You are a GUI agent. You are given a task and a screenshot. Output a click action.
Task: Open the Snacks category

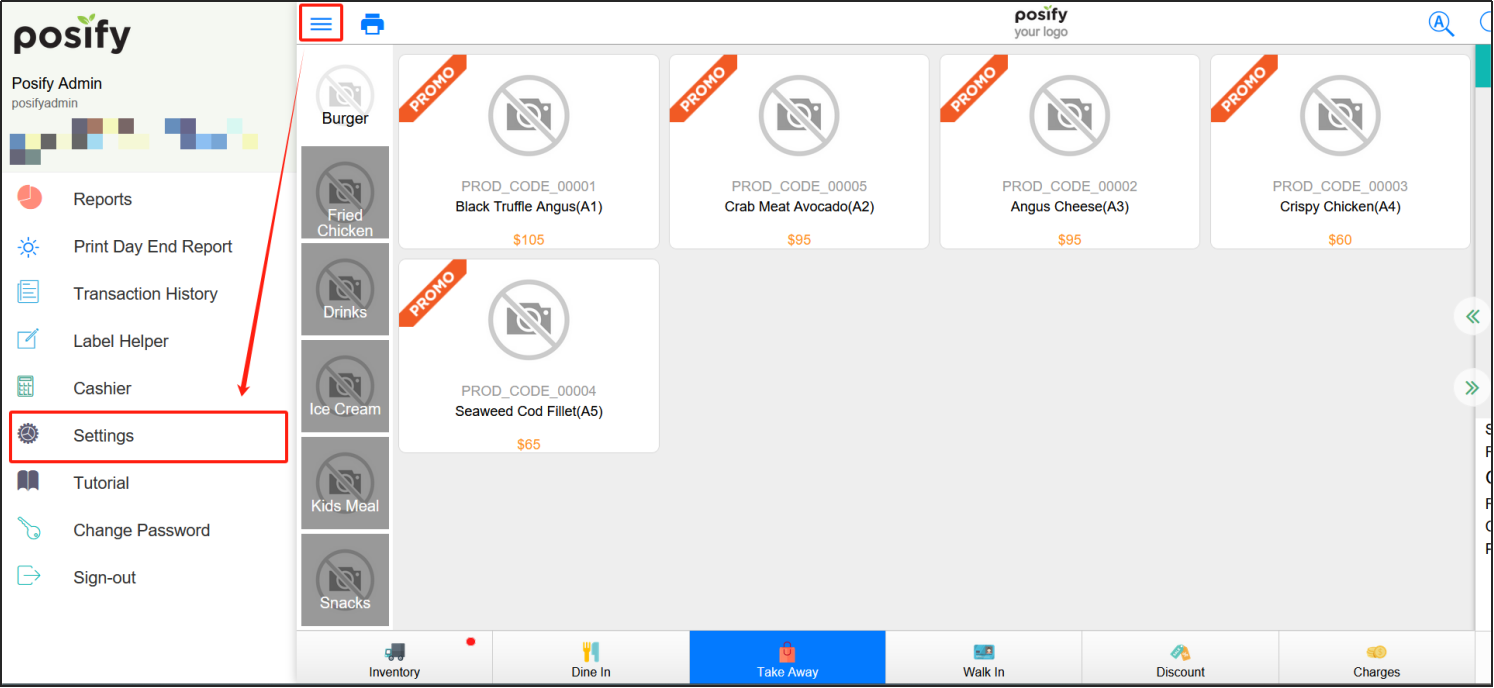(x=345, y=580)
